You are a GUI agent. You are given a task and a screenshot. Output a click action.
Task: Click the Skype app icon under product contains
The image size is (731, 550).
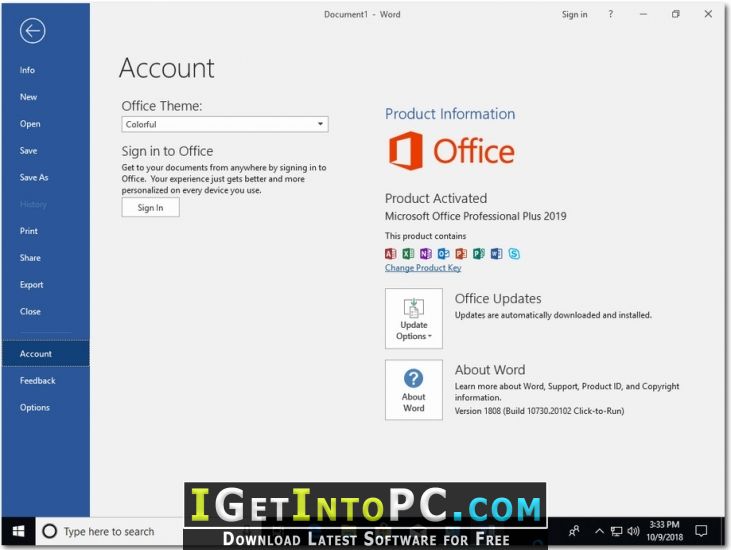coord(514,254)
